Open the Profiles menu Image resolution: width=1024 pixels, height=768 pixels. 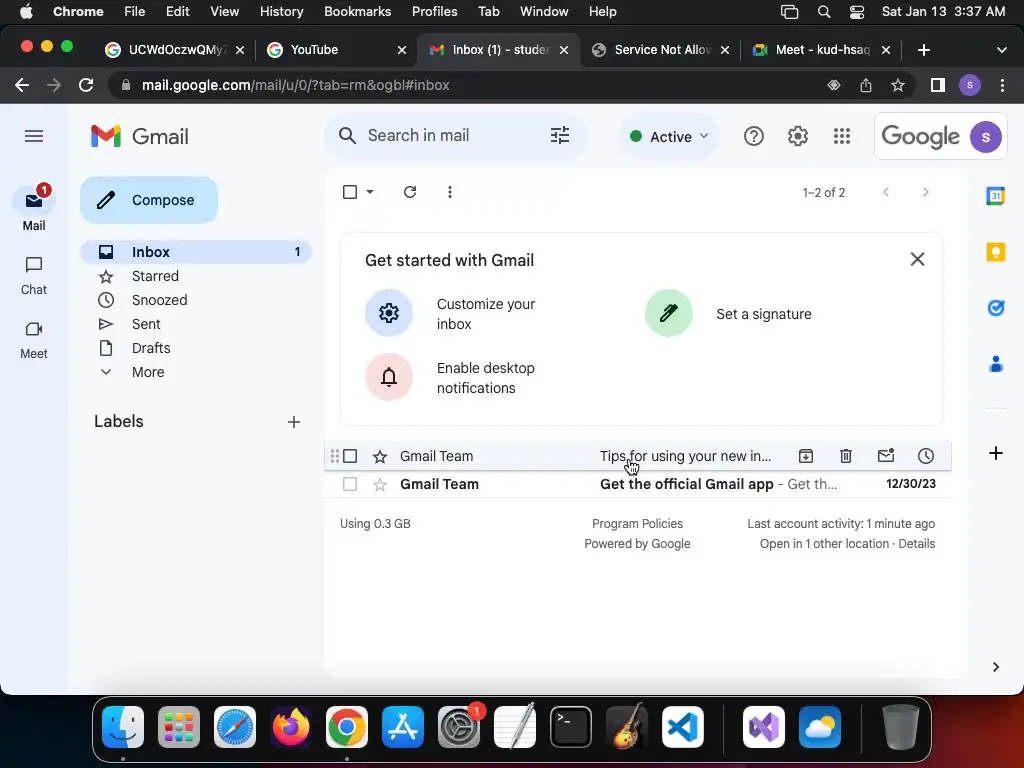(x=434, y=11)
